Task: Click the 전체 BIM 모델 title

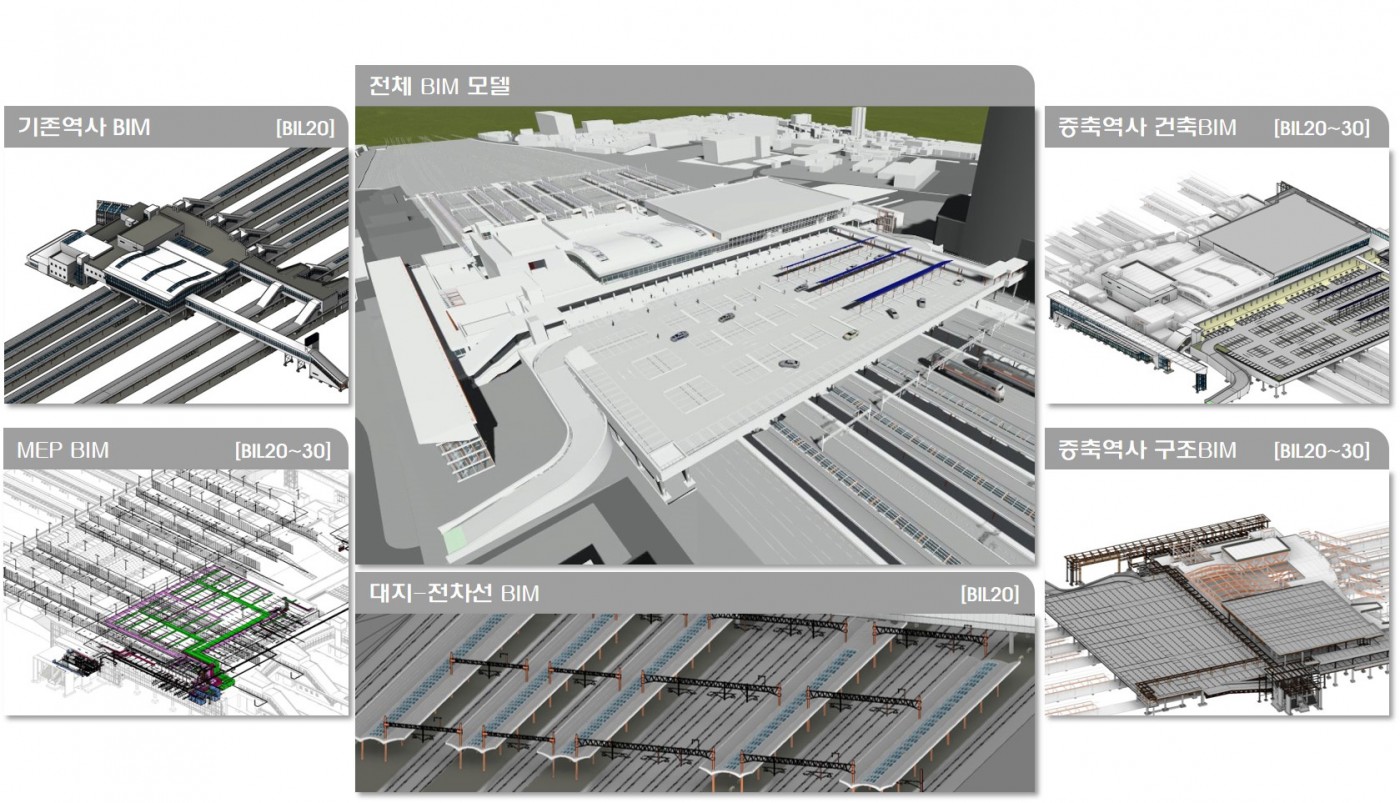Action: [440, 85]
